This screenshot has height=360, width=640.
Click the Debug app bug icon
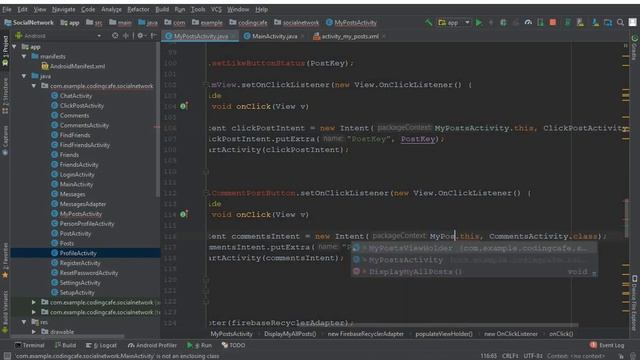point(503,22)
